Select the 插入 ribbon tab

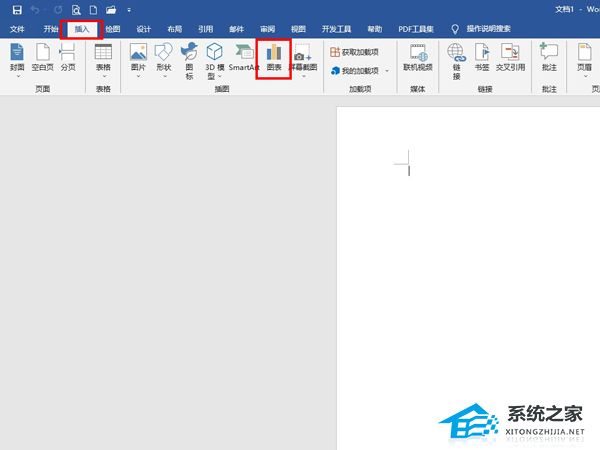pos(82,29)
